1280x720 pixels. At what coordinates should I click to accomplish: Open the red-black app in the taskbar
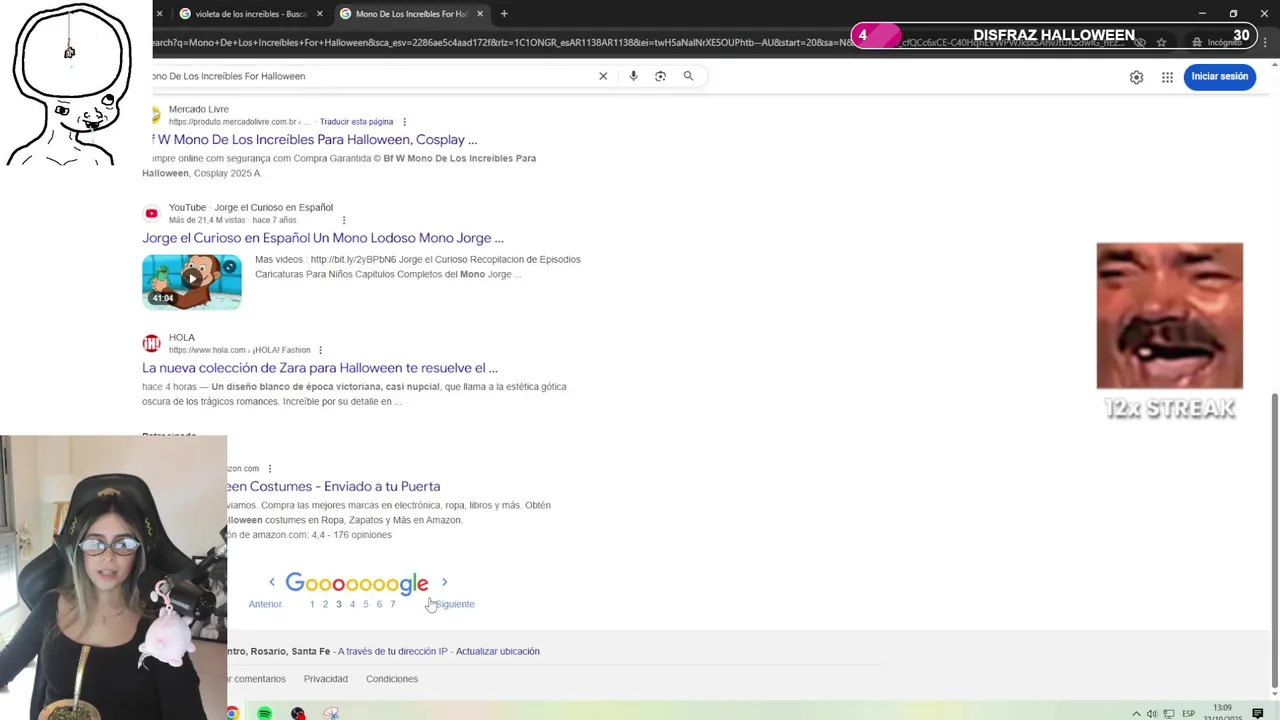298,713
